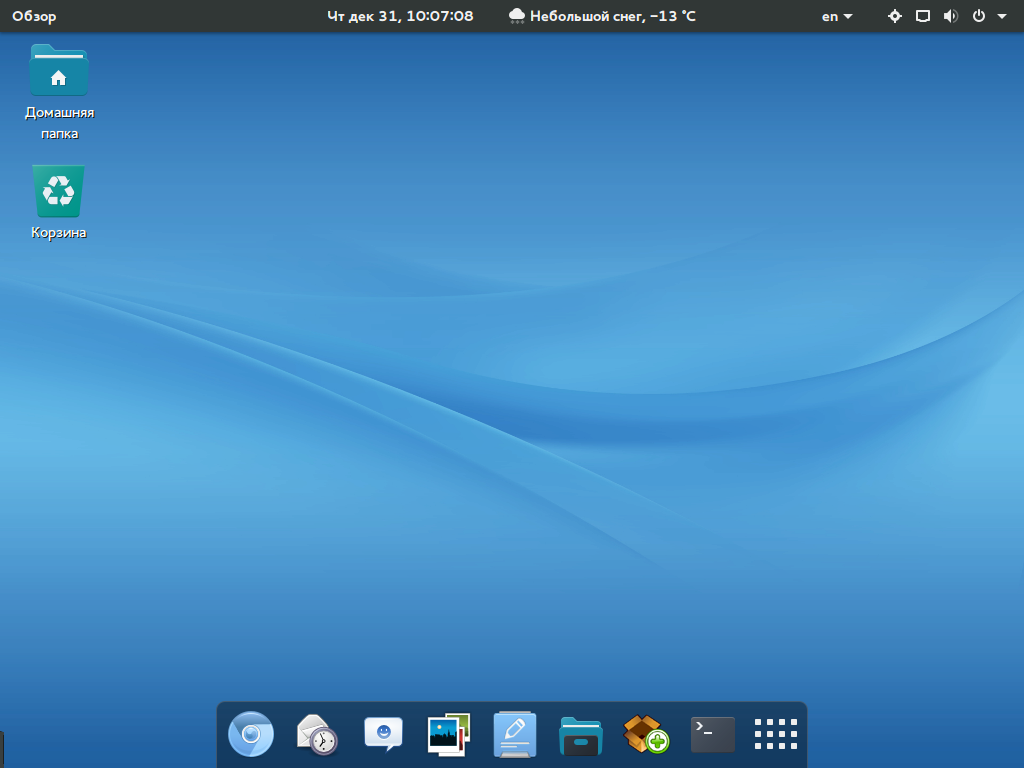This screenshot has height=768, width=1024.
Task: Launch the Evolution mail and calendar app
Action: coord(317,735)
